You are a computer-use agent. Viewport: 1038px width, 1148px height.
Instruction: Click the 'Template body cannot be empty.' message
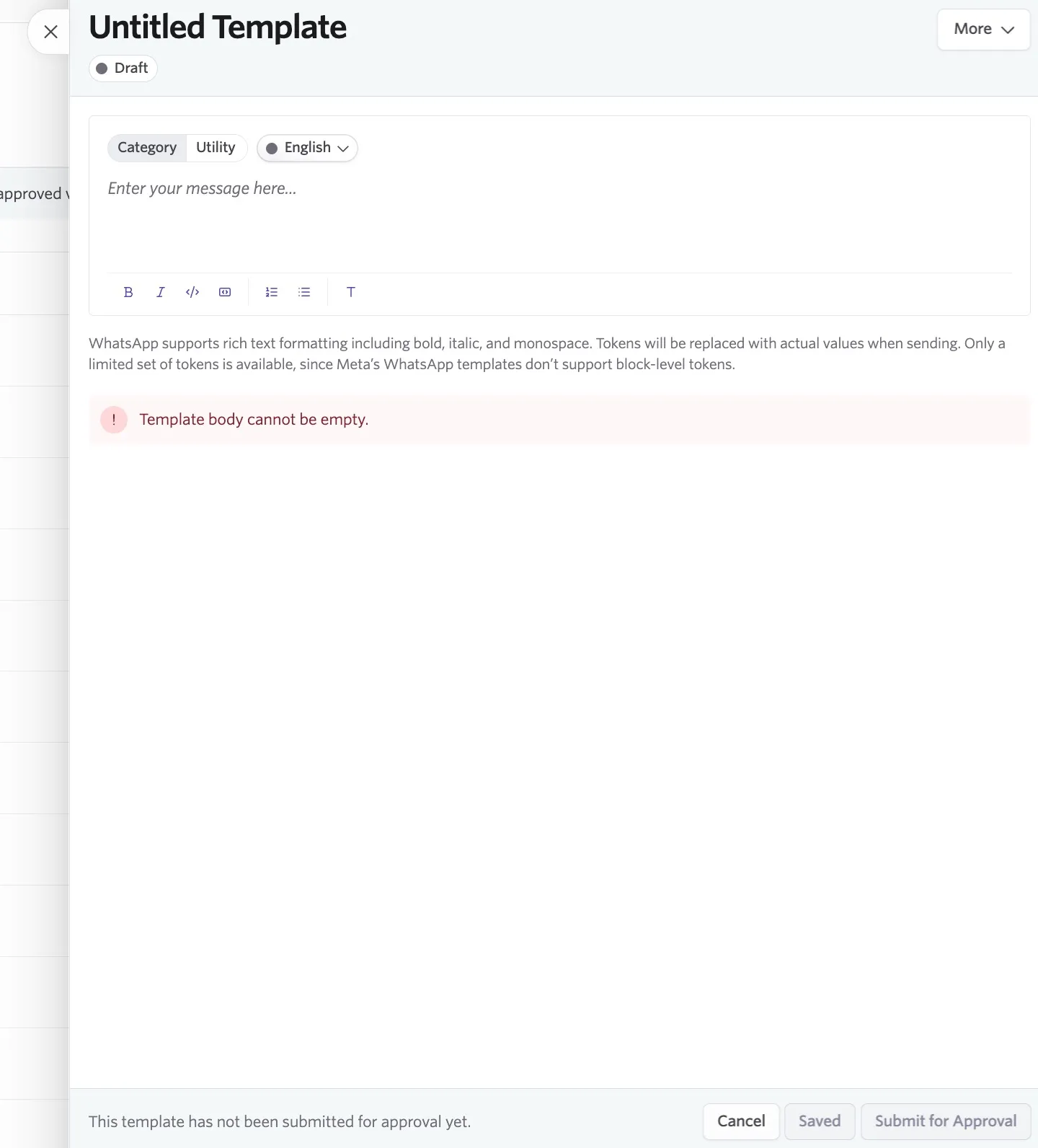click(x=254, y=420)
